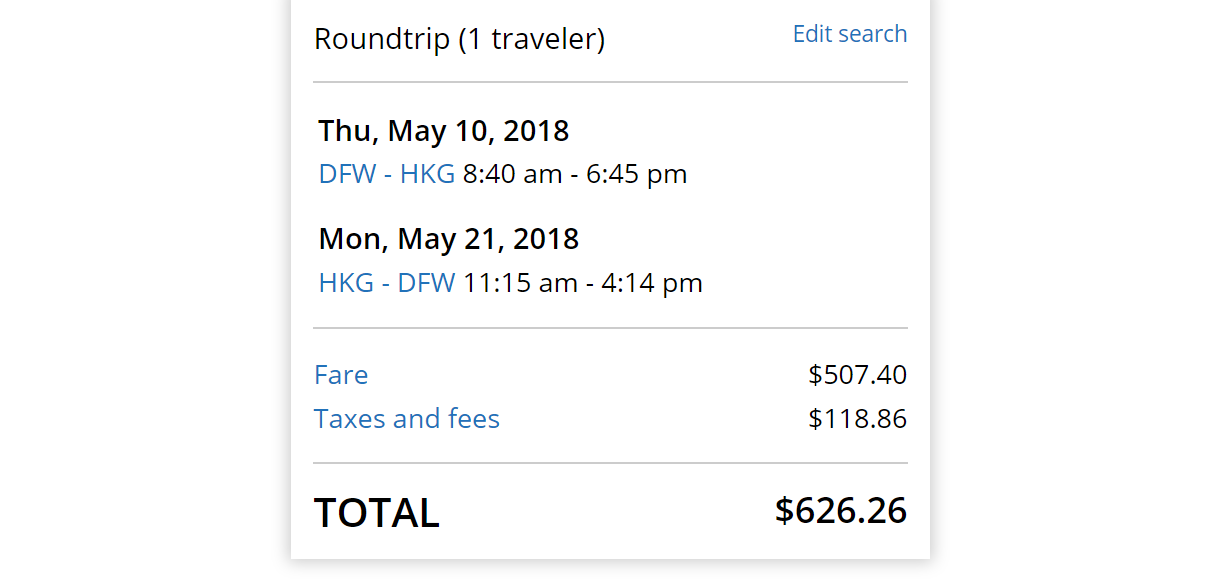Click the divider line above the Fare row
Image resolution: width=1206 pixels, height=580 pixels.
(x=610, y=328)
